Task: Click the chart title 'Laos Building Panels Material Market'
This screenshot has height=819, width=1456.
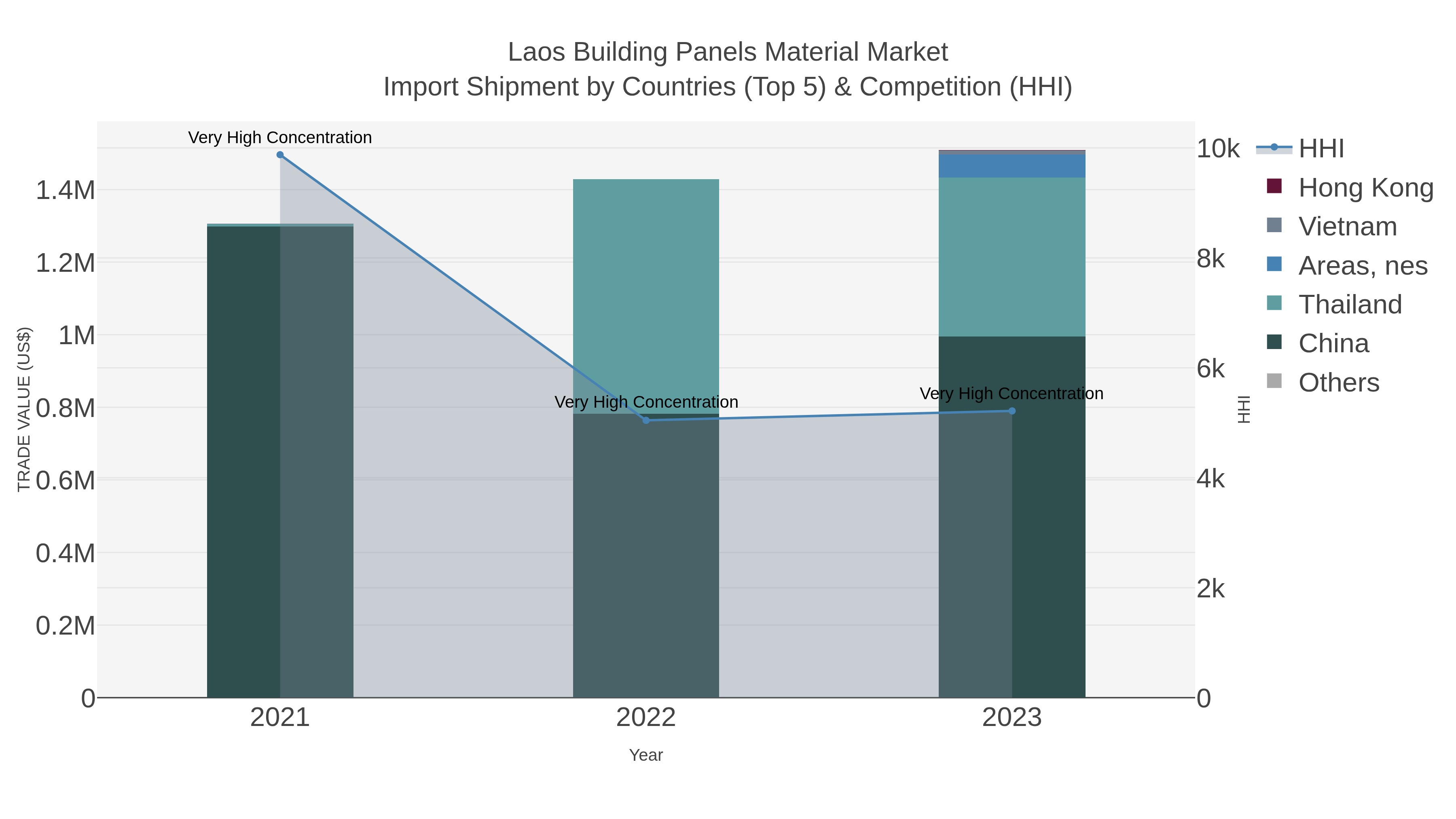Action: click(x=728, y=52)
